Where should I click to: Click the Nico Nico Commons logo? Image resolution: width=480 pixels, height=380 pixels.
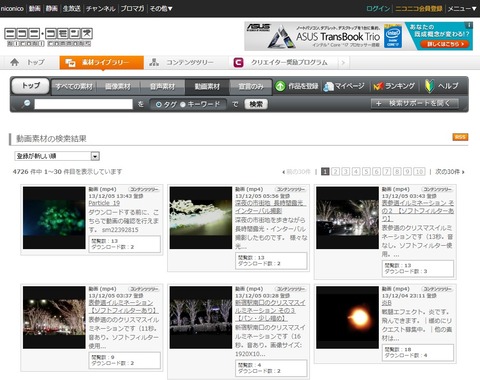[48, 37]
